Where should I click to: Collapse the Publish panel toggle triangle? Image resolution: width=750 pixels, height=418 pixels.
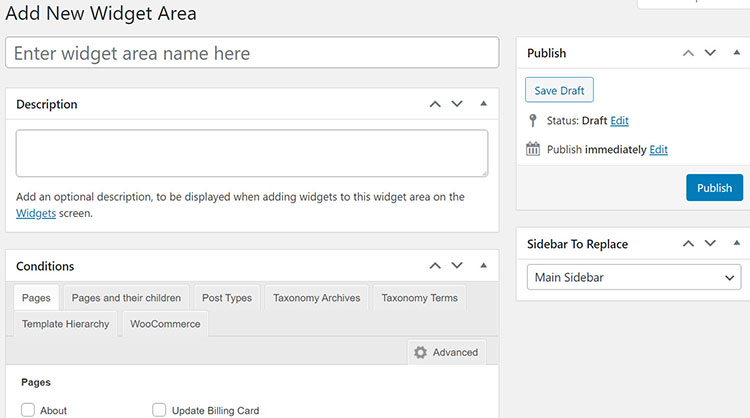pyautogui.click(x=735, y=53)
